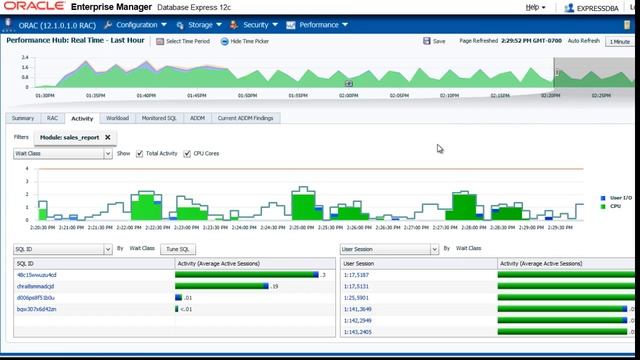The width and height of the screenshot is (640, 360).
Task: Click the Configuration wrench icon
Action: coord(108,25)
